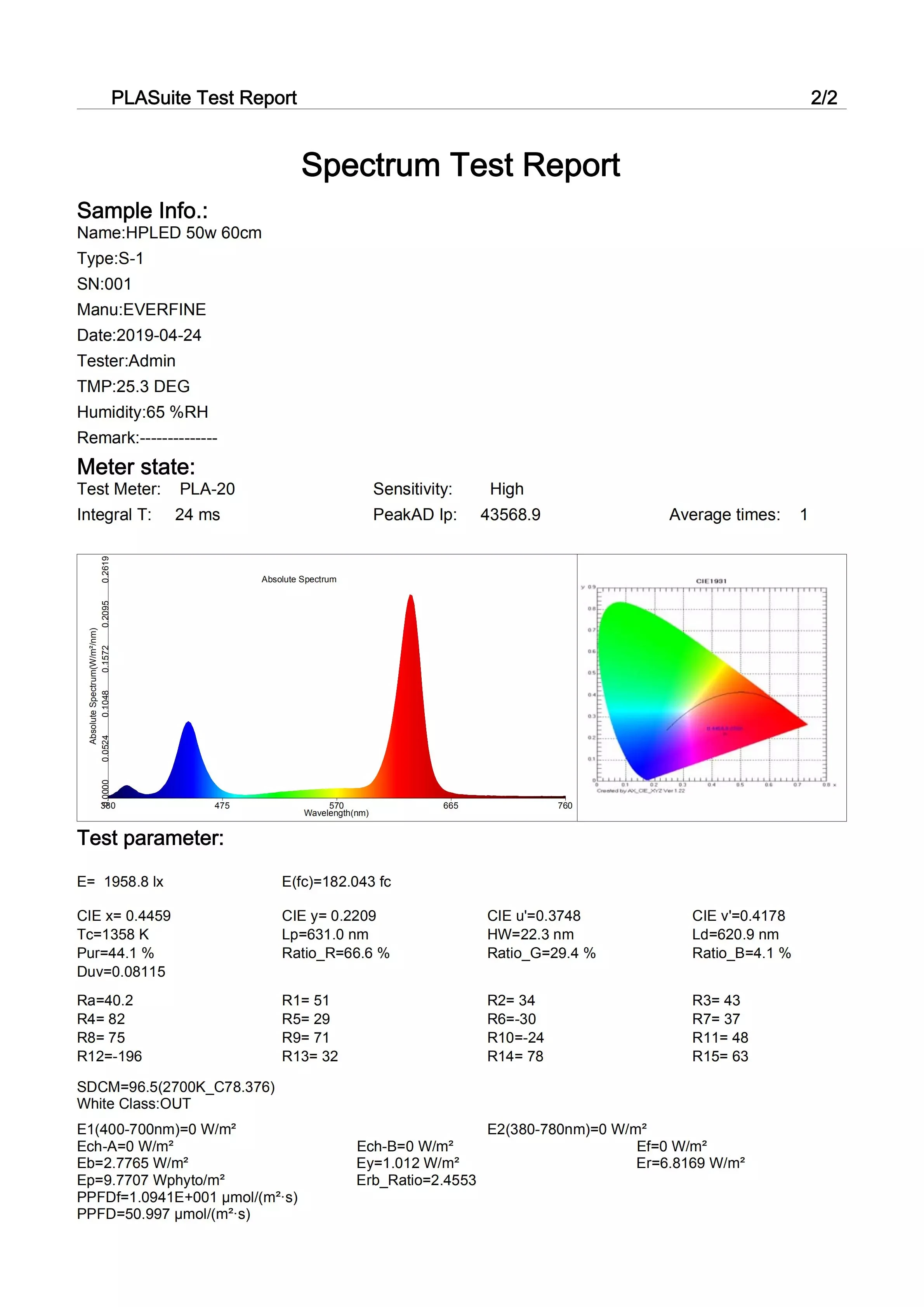Screen dimensions: 924x1307
Task: Click the Tc=1358 K value
Action: click(x=113, y=934)
